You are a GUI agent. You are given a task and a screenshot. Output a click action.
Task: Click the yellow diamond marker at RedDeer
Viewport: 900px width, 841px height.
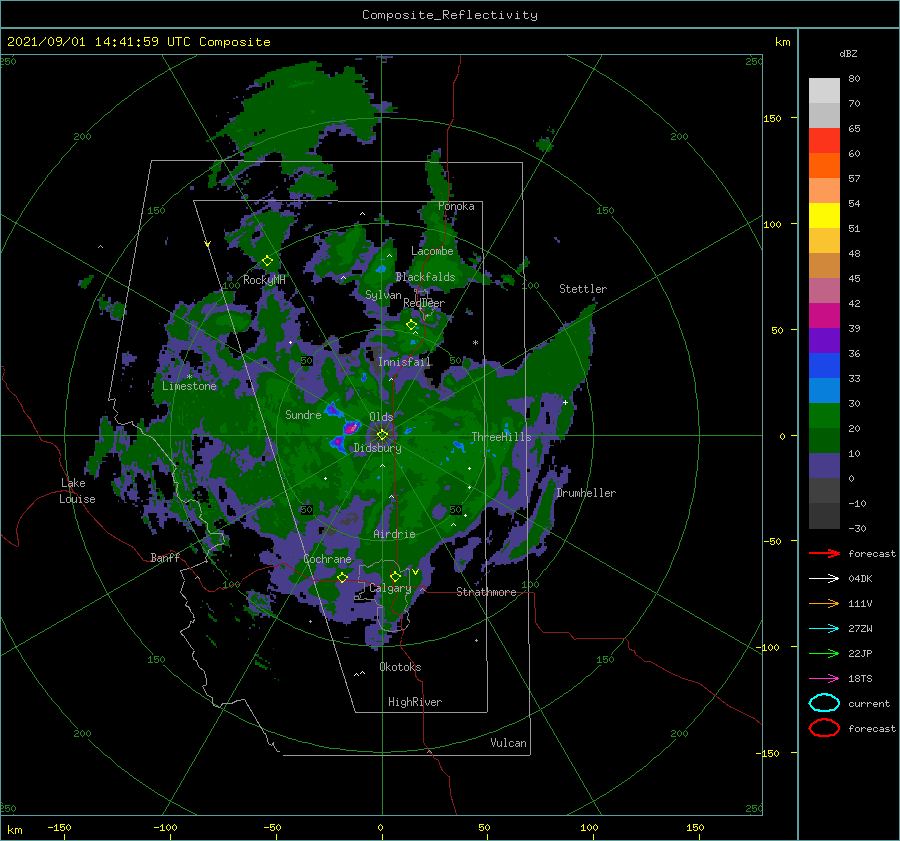(412, 325)
